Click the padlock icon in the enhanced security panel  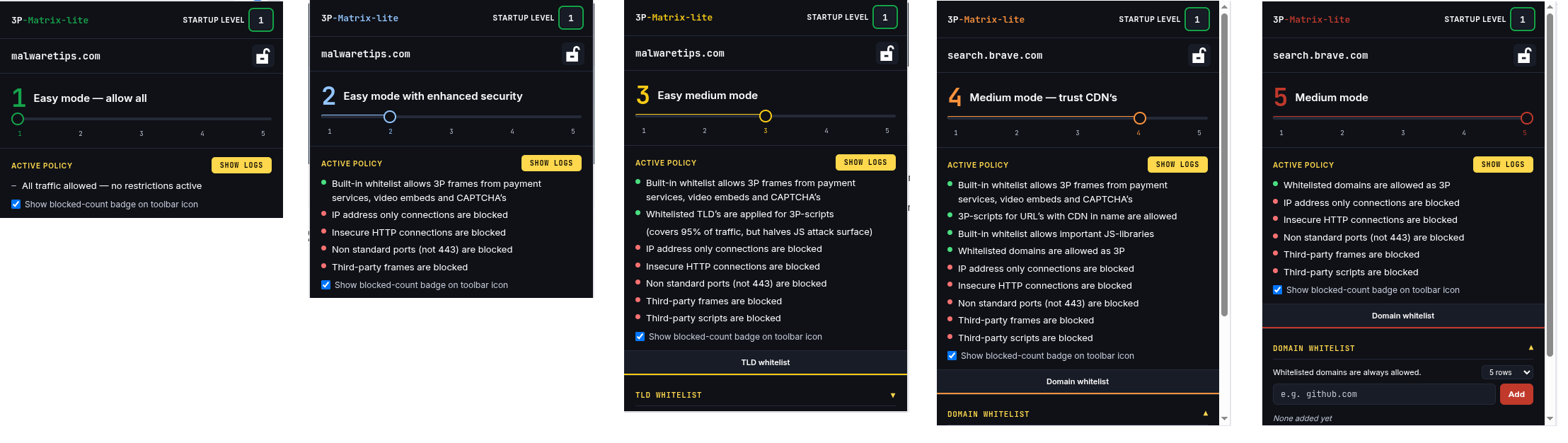coord(572,54)
